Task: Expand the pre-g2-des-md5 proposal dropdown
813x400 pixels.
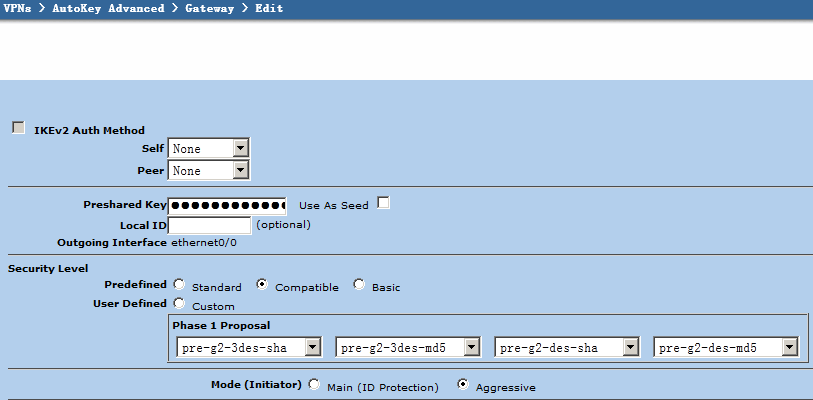Action: point(726,347)
